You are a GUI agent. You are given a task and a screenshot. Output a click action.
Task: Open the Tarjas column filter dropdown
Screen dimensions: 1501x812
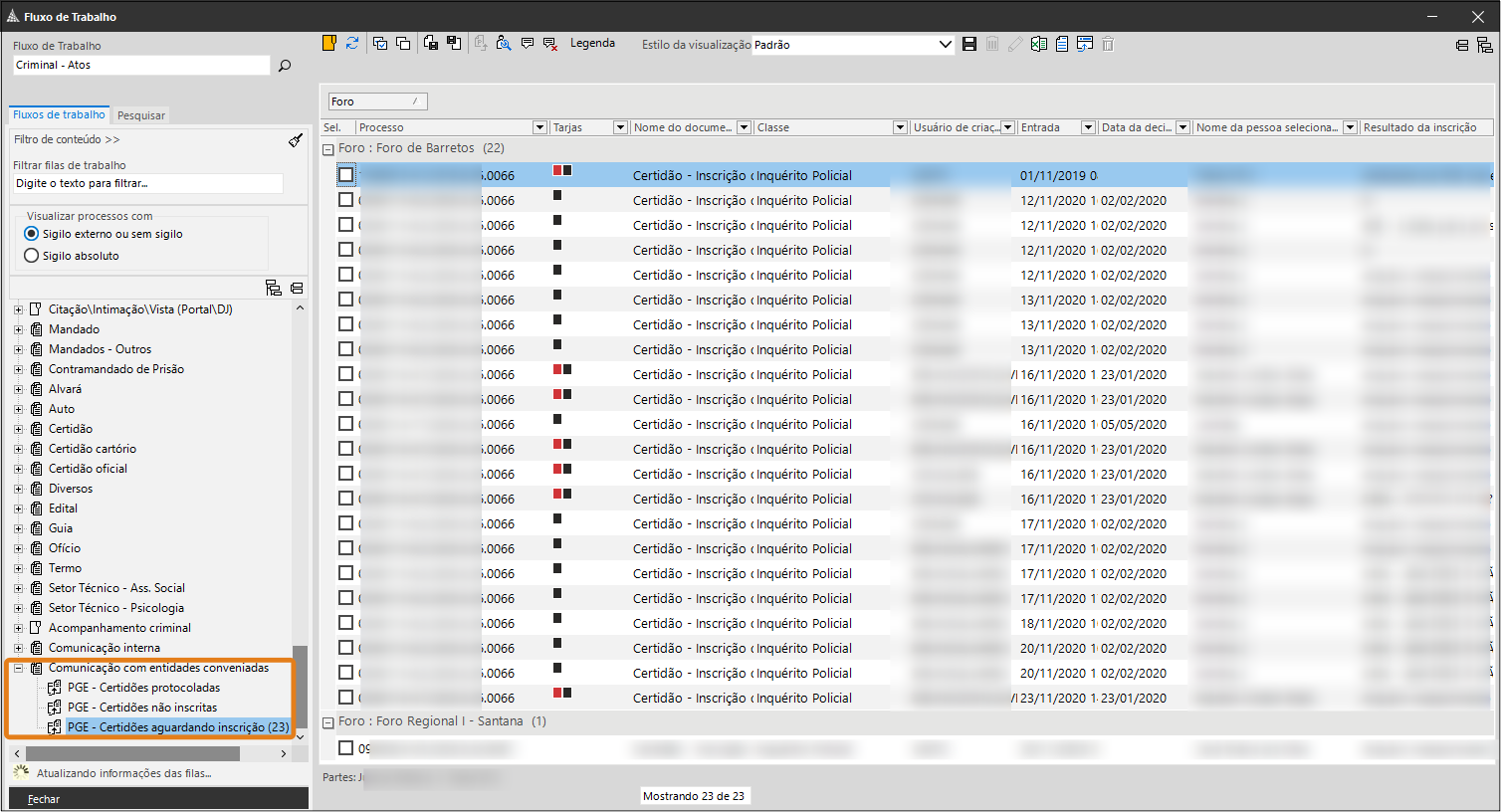[x=620, y=127]
